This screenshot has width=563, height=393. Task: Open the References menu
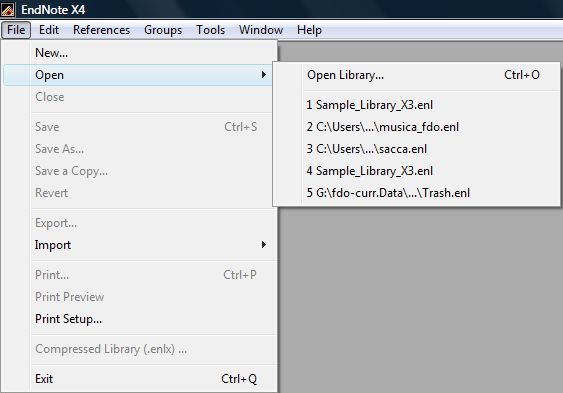101,30
